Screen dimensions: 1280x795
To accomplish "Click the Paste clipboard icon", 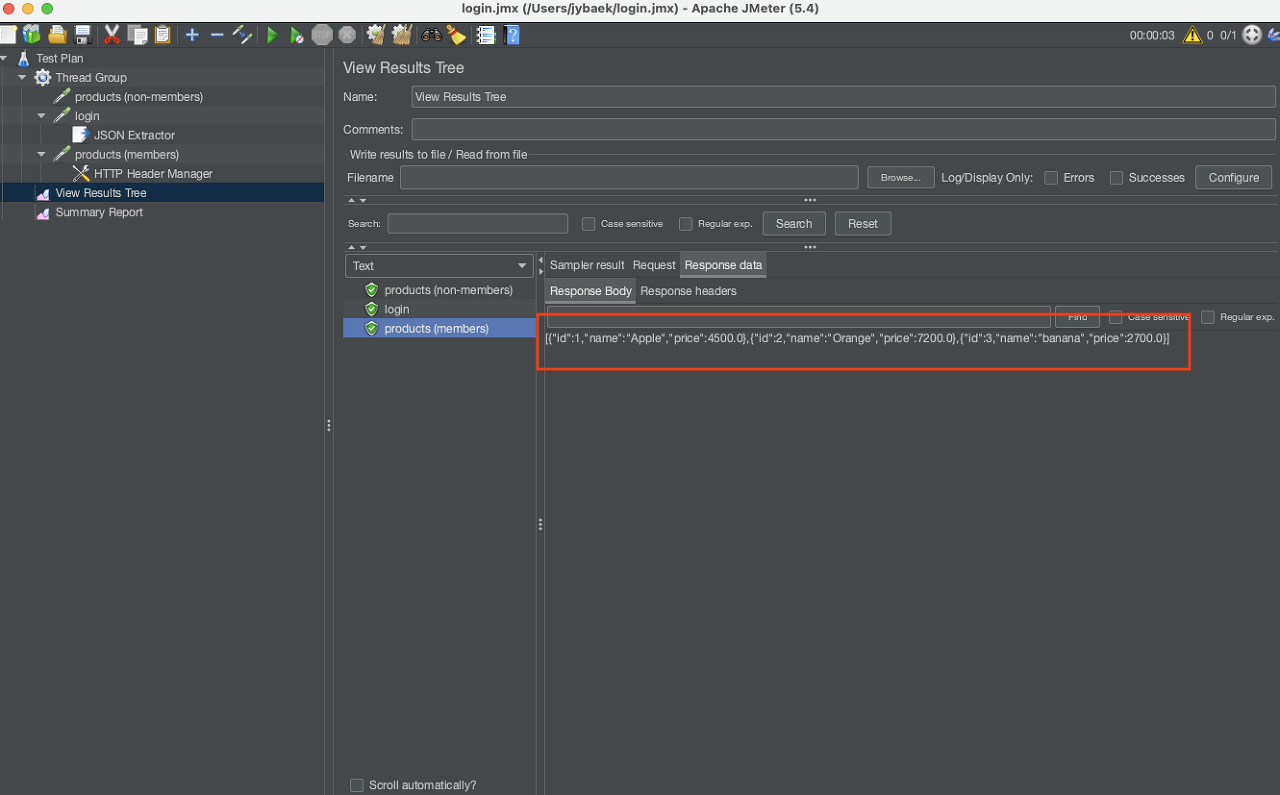I will click(162, 35).
